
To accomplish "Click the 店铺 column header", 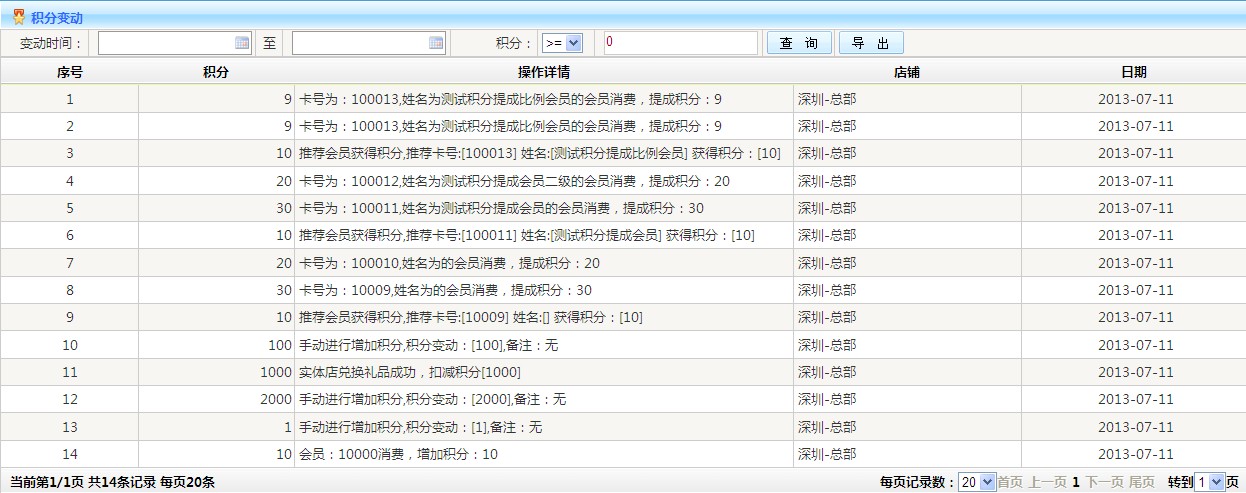I will [907, 72].
